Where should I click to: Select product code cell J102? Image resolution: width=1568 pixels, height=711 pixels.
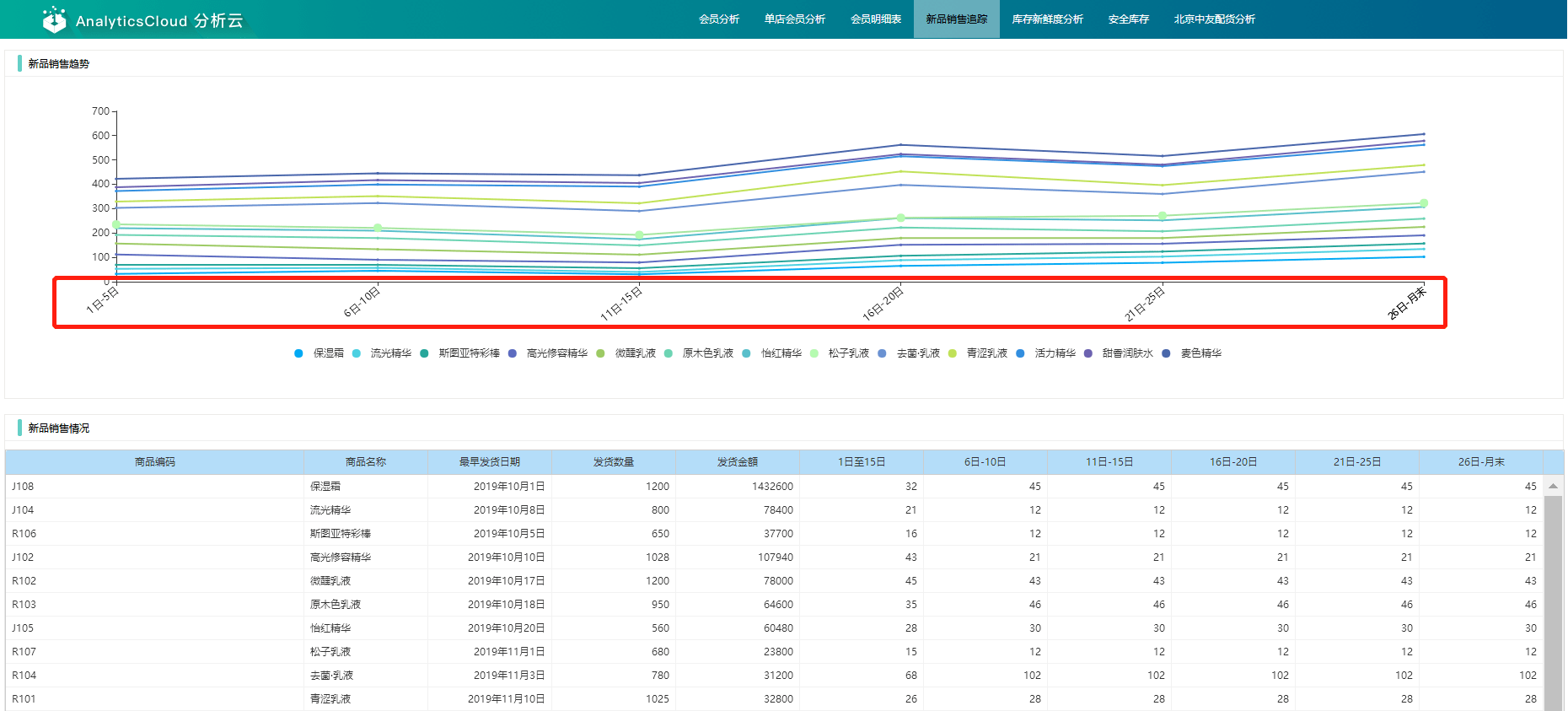point(155,557)
